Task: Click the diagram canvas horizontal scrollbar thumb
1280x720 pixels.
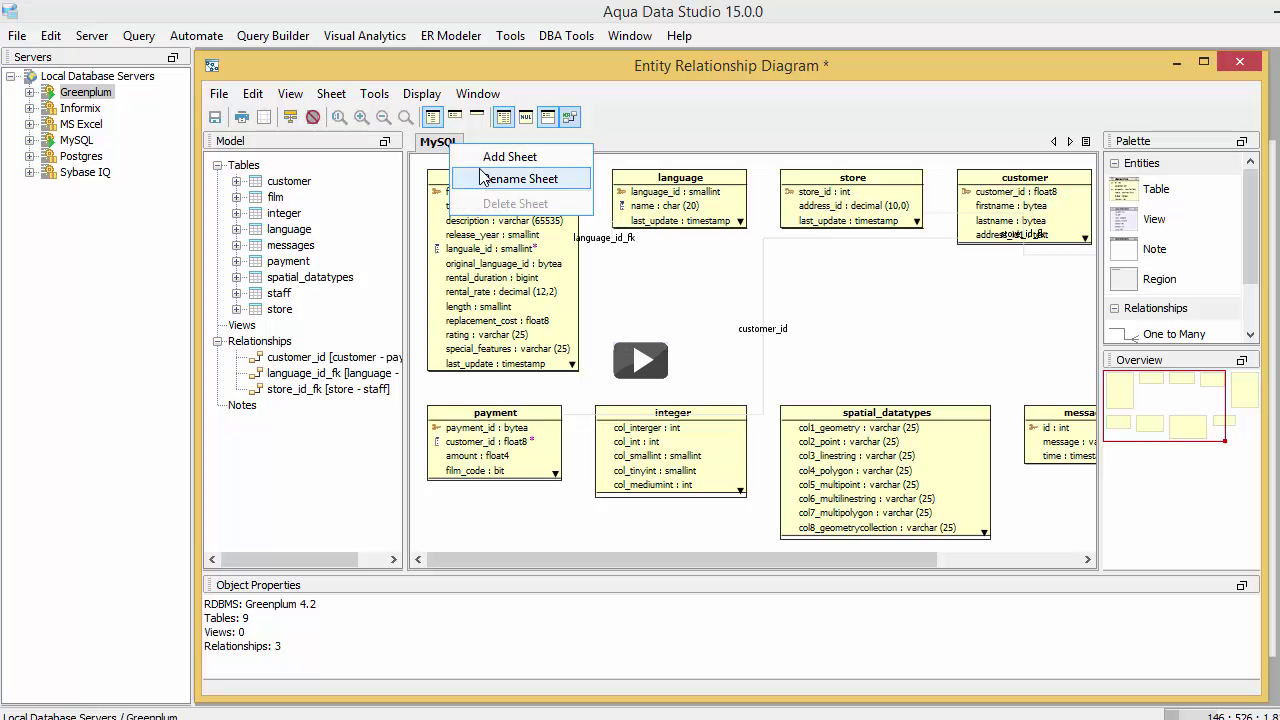Action: coord(682,560)
